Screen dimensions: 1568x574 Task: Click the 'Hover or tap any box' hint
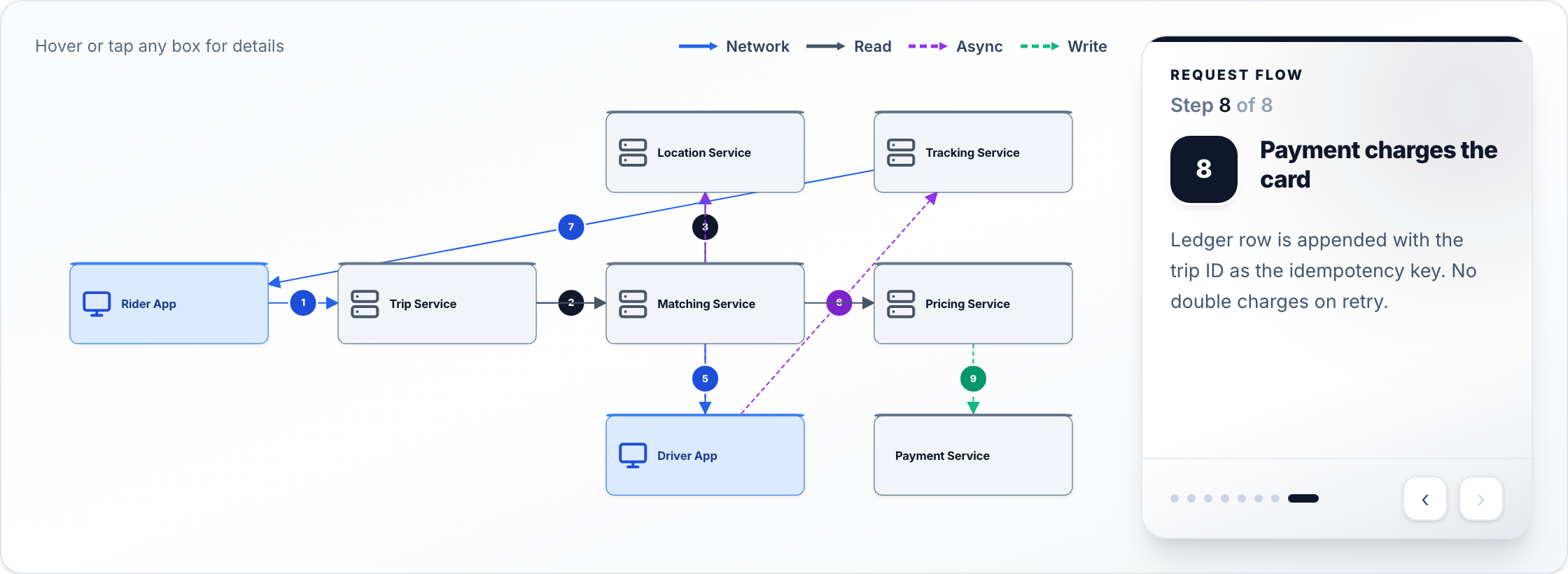pos(160,46)
